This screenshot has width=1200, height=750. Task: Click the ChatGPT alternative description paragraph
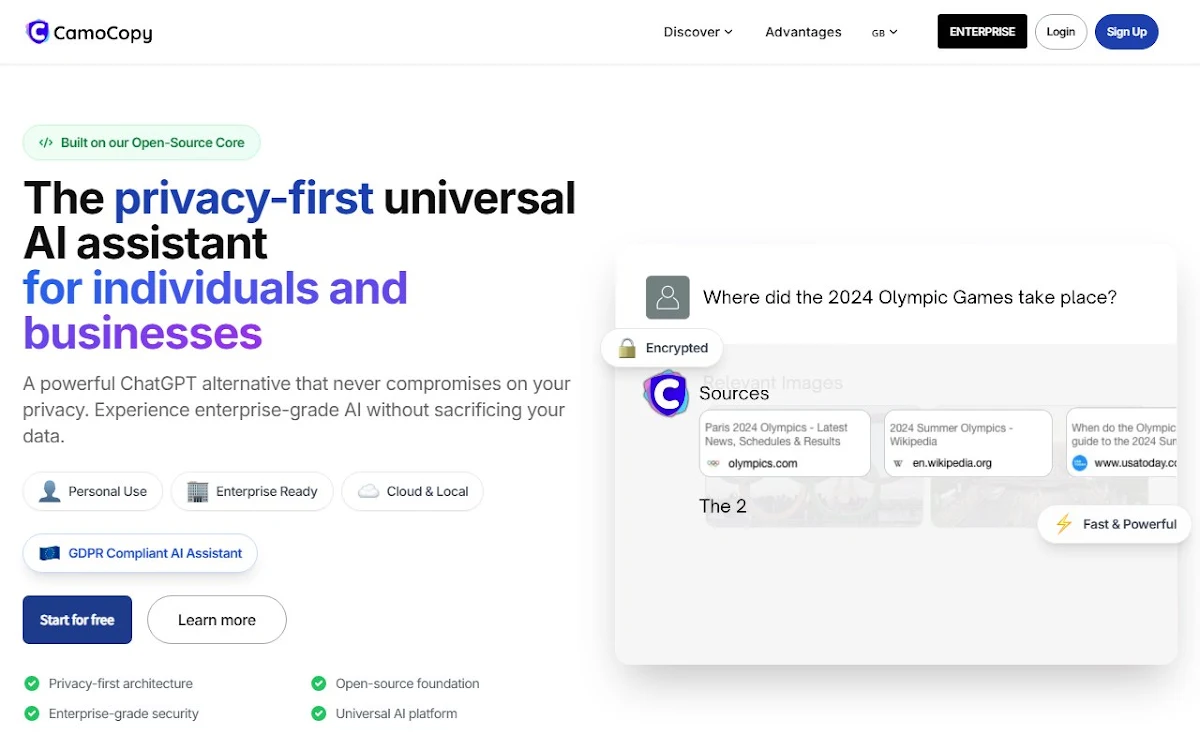[297, 410]
